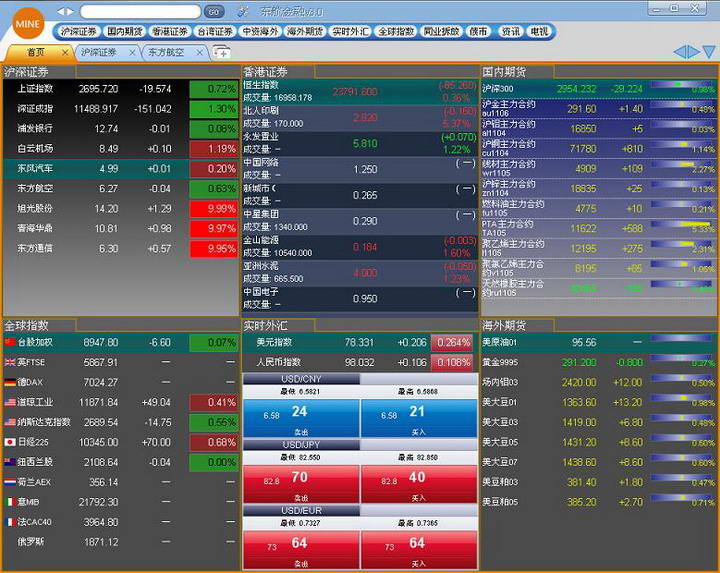720x573 pixels.
Task: Open the 电视 menu
Action: coord(539,32)
